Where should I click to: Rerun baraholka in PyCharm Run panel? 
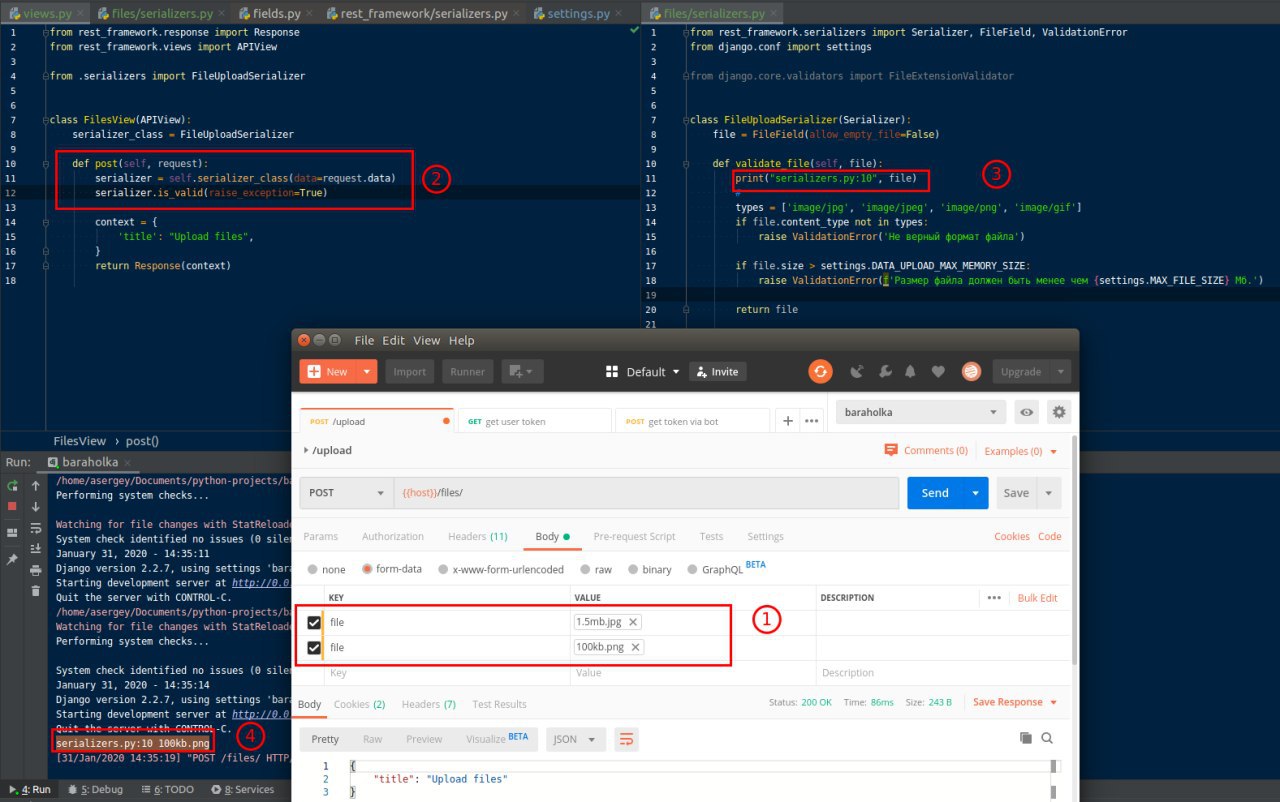coord(12,486)
